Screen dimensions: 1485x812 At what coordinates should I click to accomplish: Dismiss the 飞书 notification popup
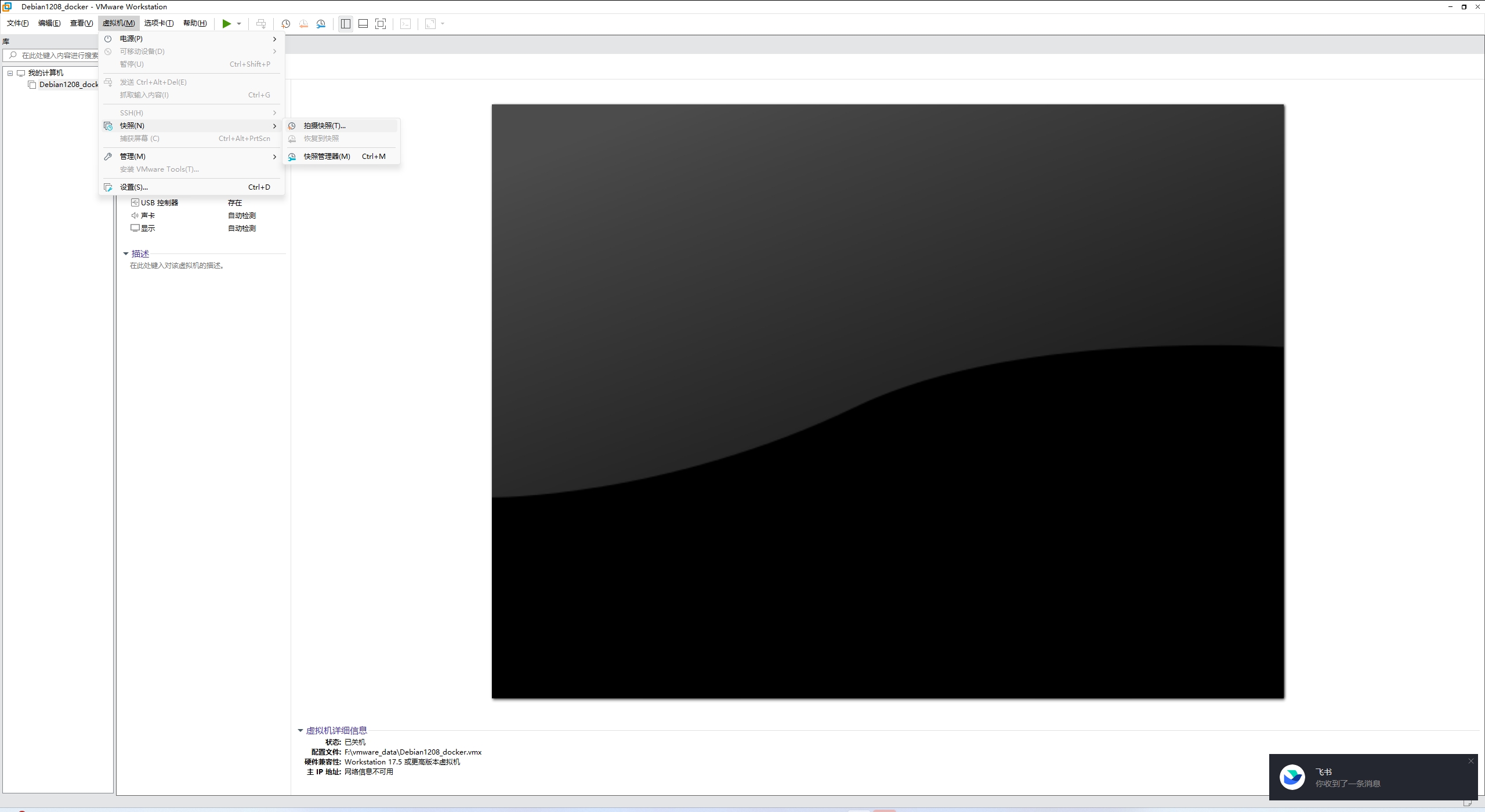[1470, 761]
